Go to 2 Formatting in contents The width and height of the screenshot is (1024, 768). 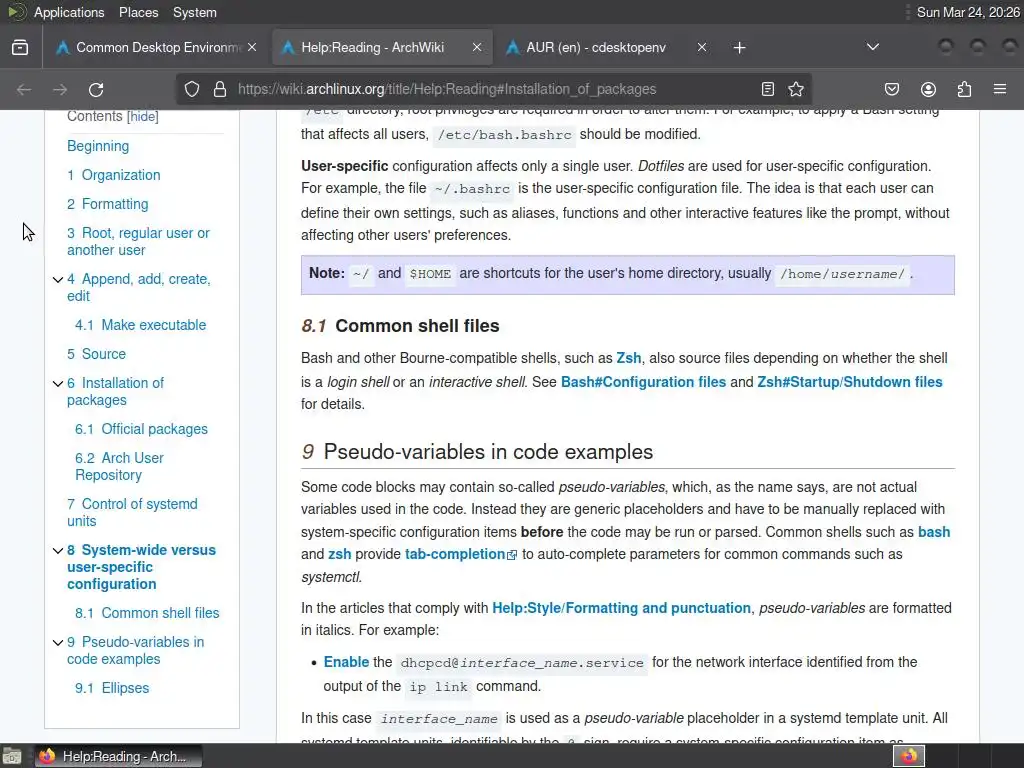(x=108, y=204)
